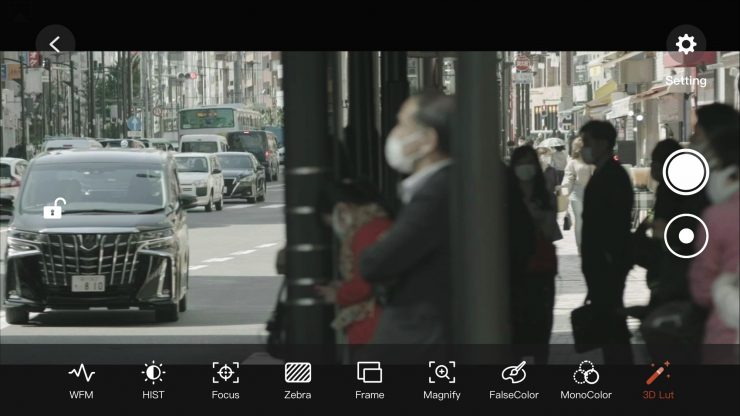Screen dimensions: 740x416
Task: Go back using the left chevron
Action: 55,45
